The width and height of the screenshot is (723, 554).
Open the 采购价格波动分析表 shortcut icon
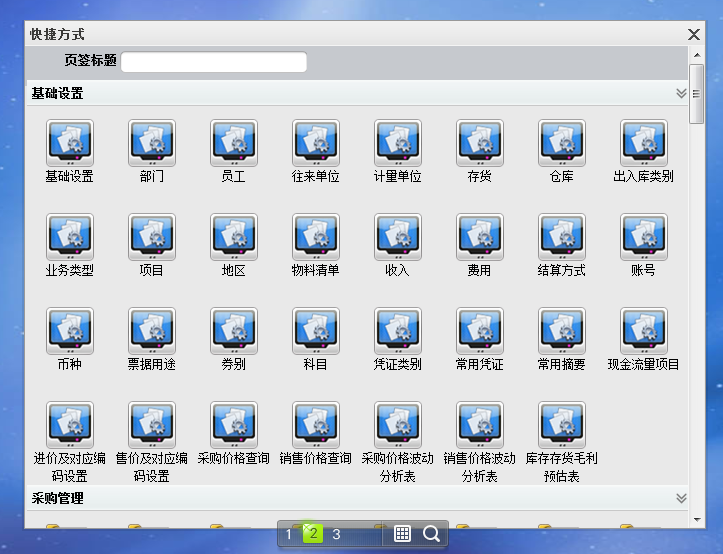[x=398, y=425]
